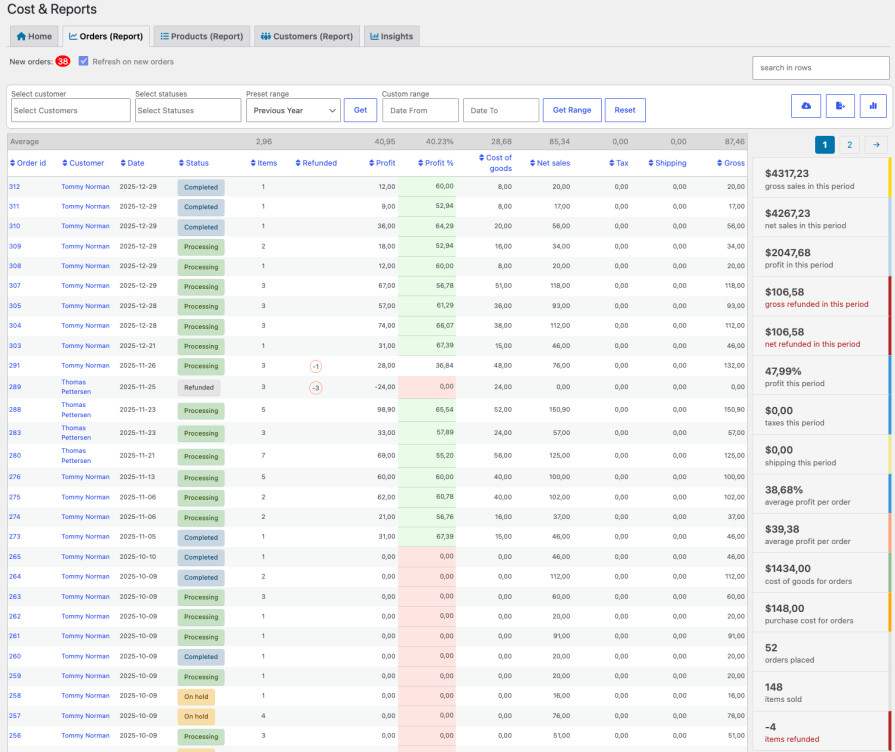Click $1434,00 cost of goods card
The height and width of the screenshot is (752, 895).
pyautogui.click(x=821, y=573)
